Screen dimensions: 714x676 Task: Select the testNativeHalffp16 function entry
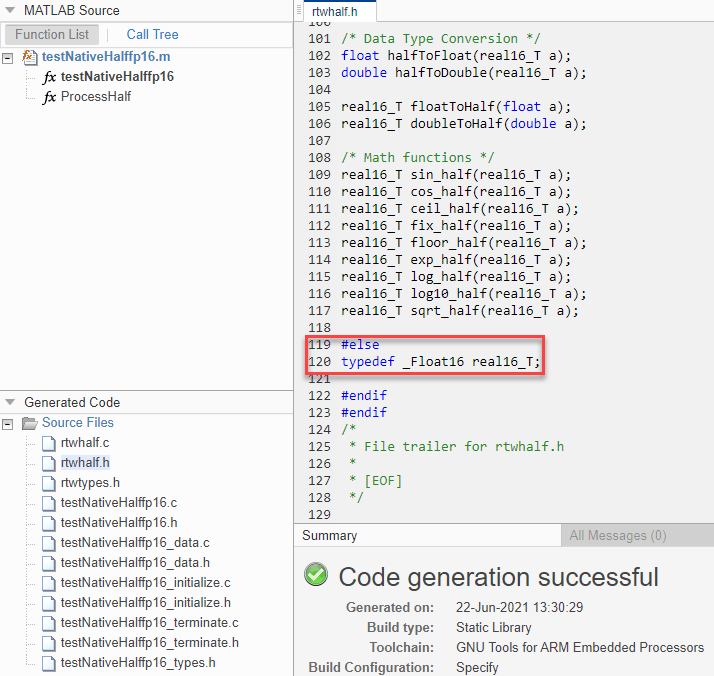(x=117, y=76)
